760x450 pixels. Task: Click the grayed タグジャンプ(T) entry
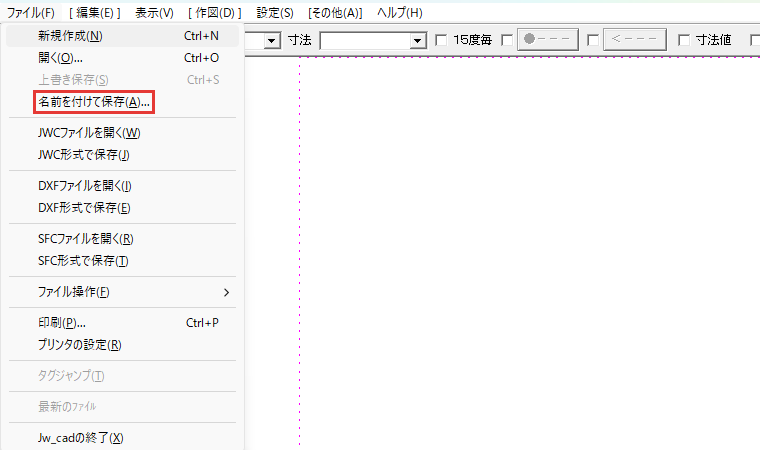tap(122, 376)
